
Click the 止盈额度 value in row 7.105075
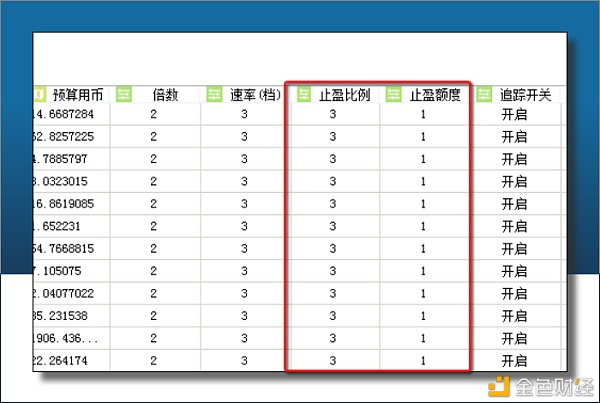tap(423, 271)
